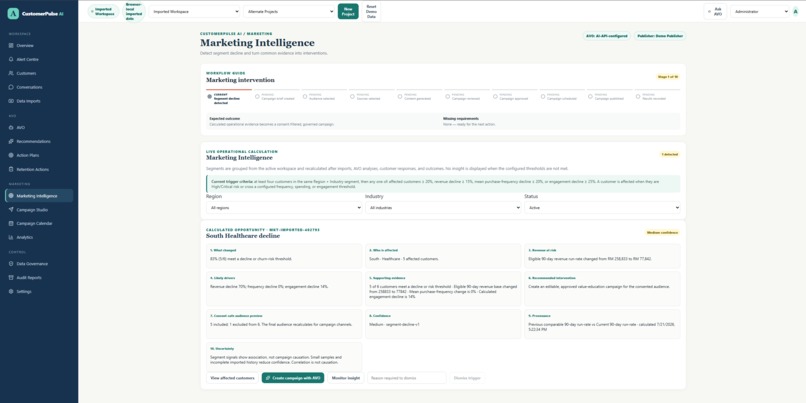
Task: Open the Status filter dropdown
Action: 602,208
